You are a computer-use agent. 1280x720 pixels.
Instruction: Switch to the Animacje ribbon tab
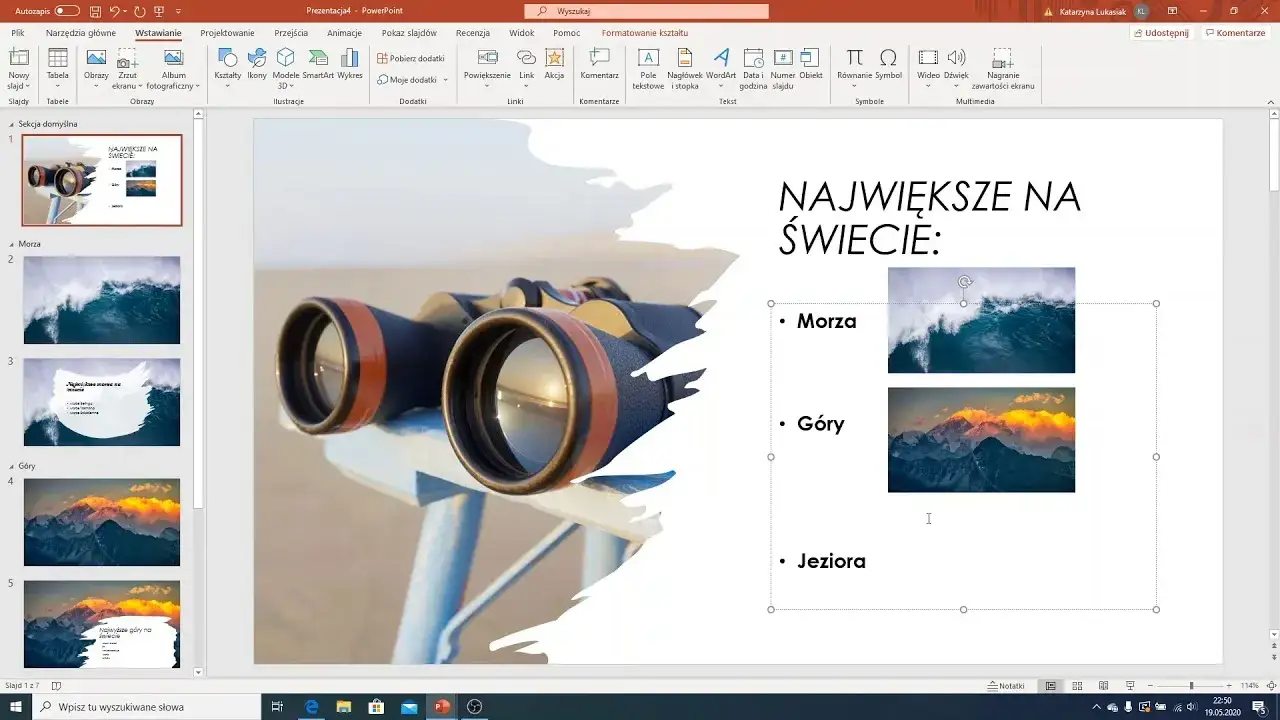pos(344,32)
